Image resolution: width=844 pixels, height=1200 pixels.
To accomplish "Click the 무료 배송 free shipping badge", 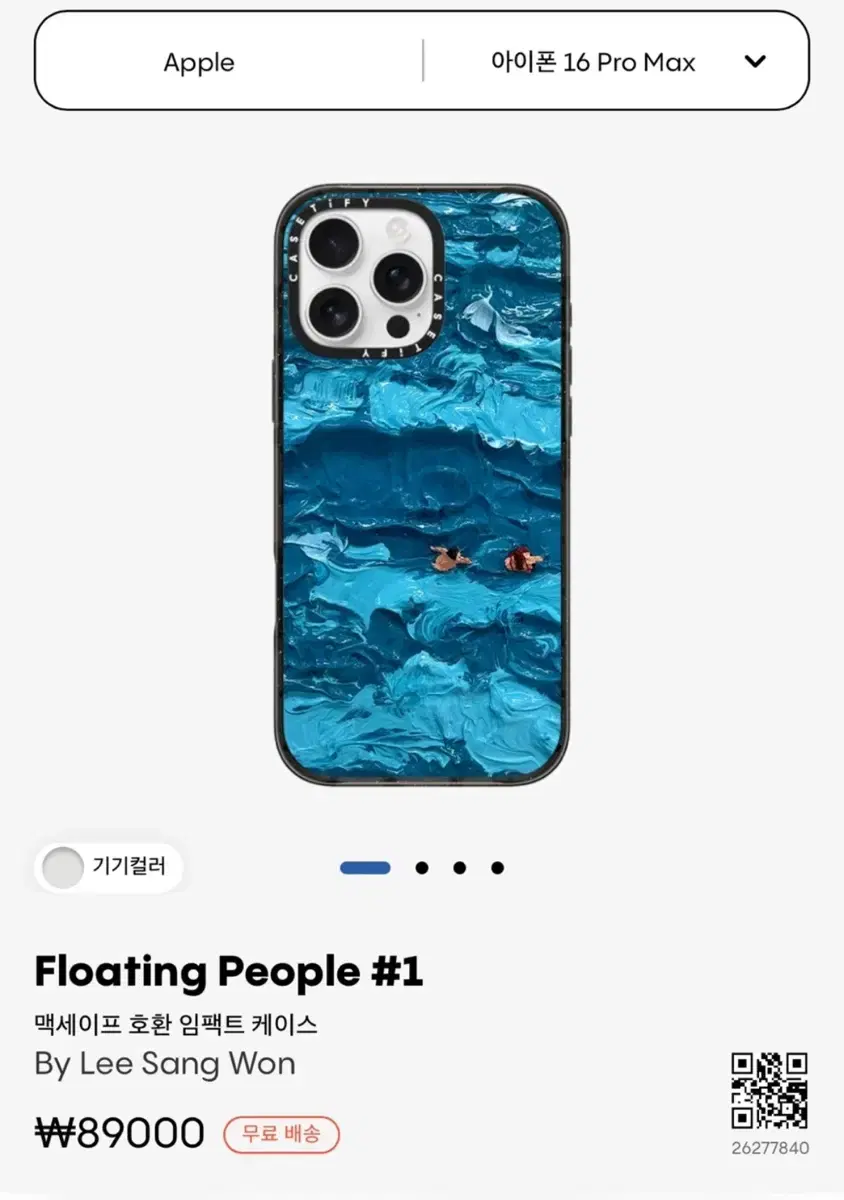I will [281, 1134].
